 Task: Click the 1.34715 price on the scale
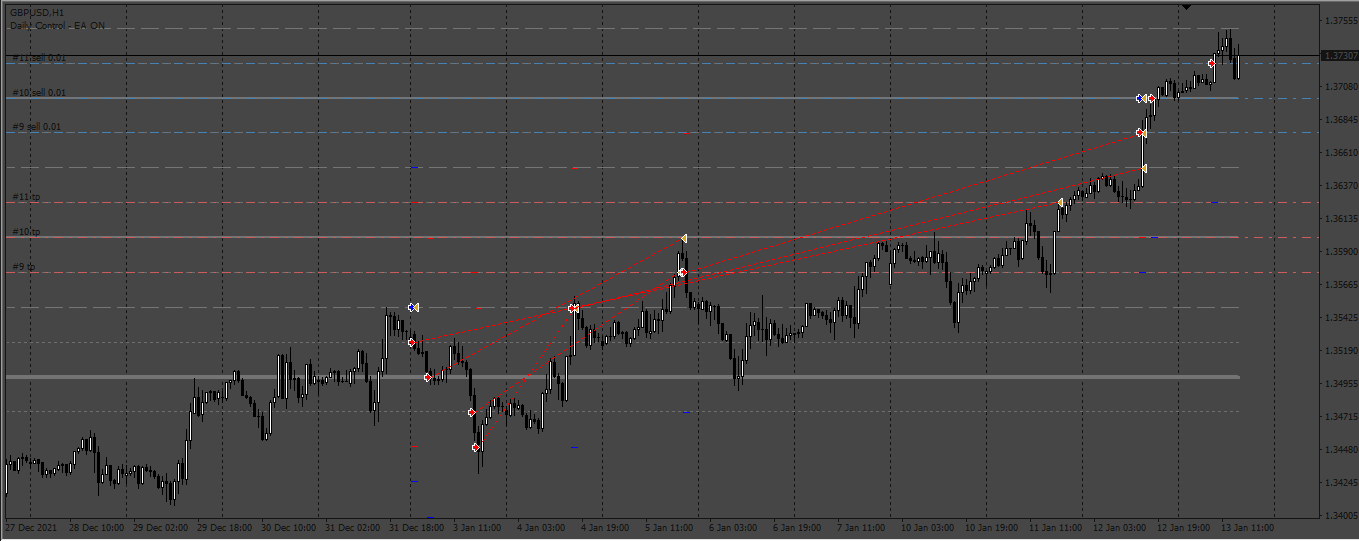pos(1340,417)
